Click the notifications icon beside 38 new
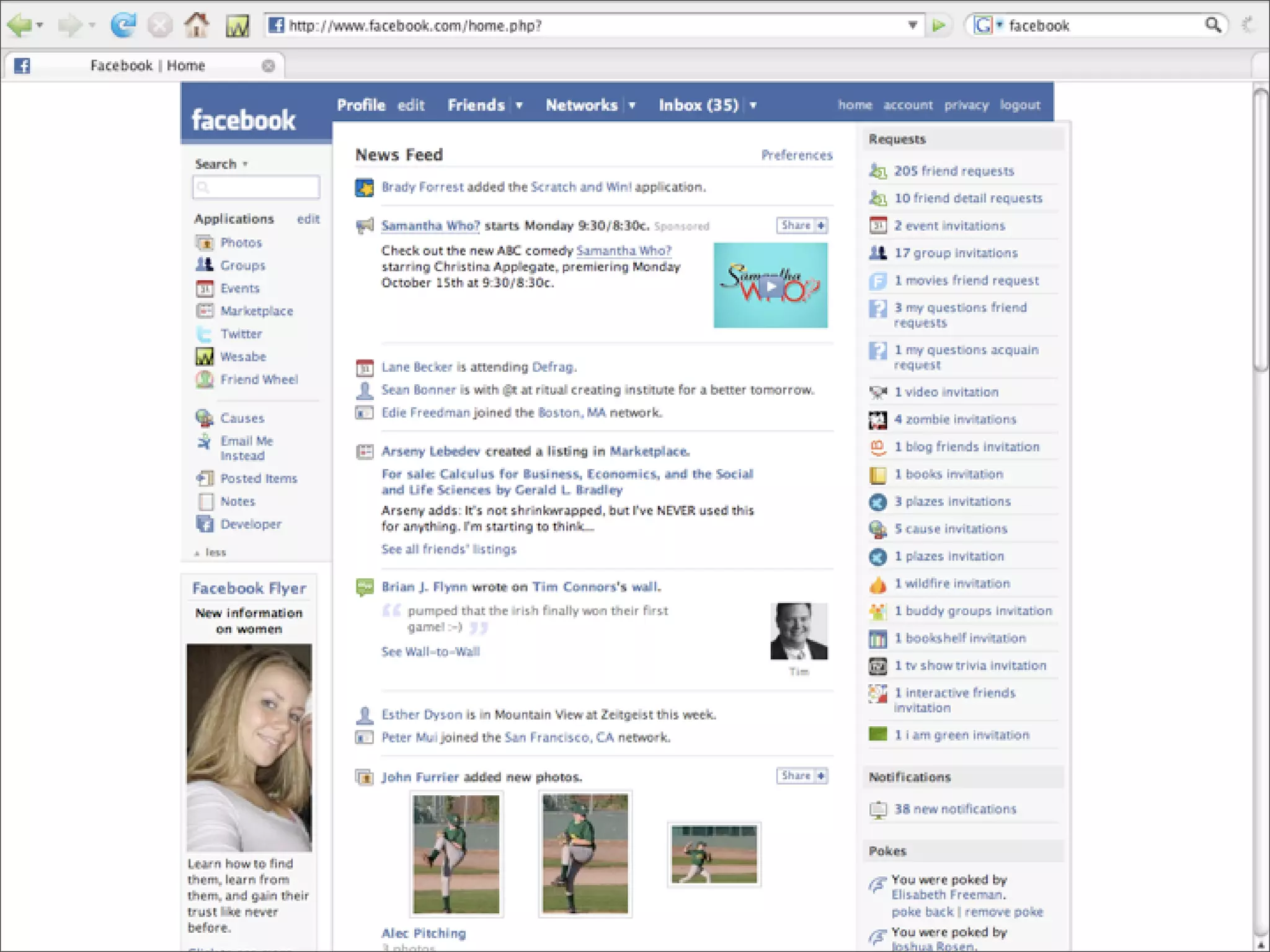 (878, 809)
